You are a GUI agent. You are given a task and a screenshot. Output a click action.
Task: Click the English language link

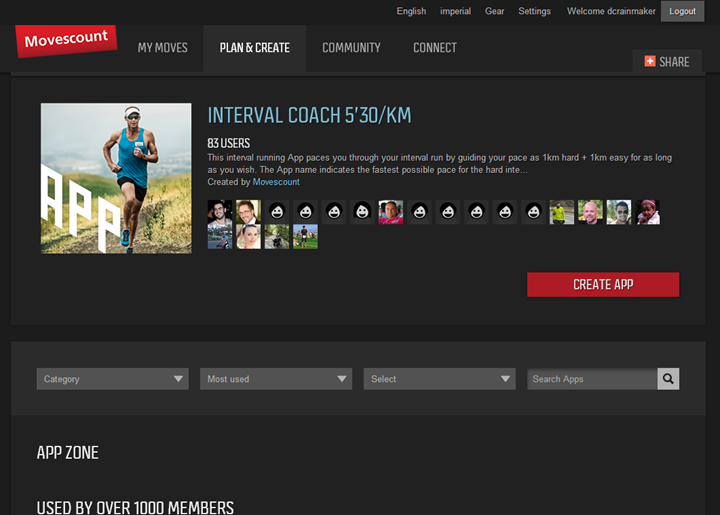[411, 11]
